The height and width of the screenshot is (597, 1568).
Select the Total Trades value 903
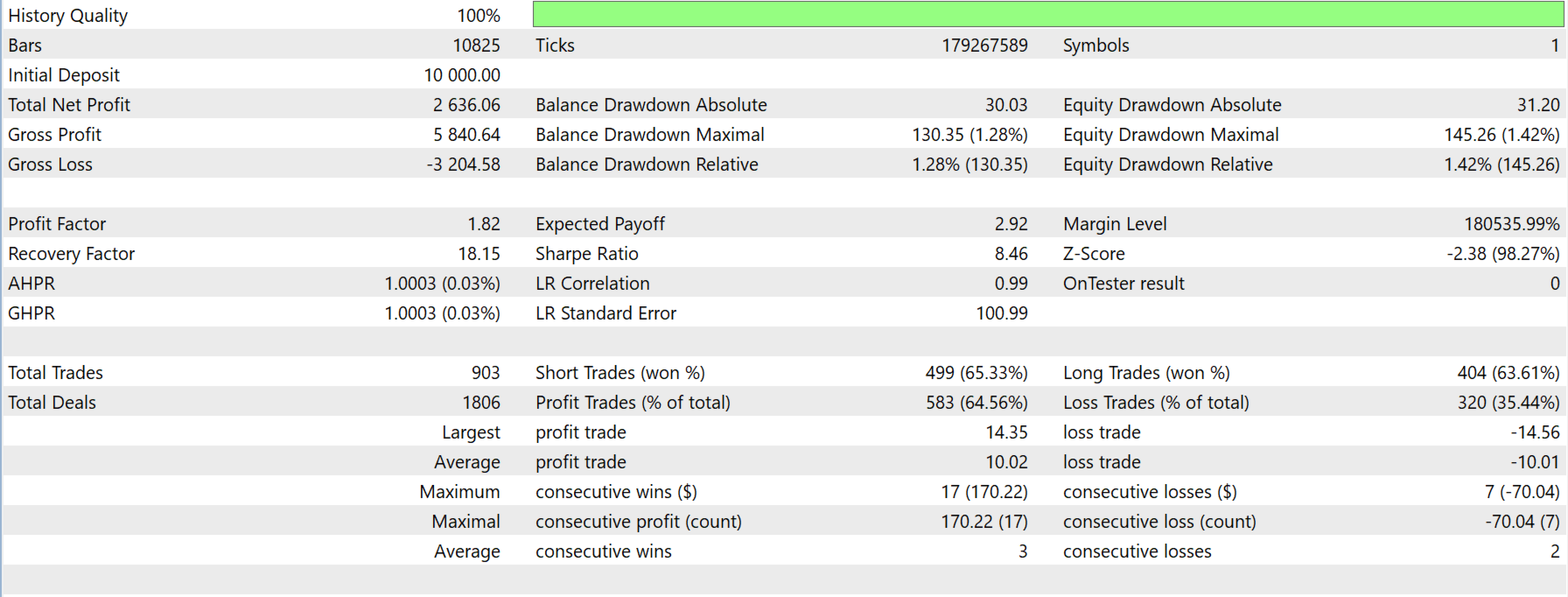pos(486,373)
